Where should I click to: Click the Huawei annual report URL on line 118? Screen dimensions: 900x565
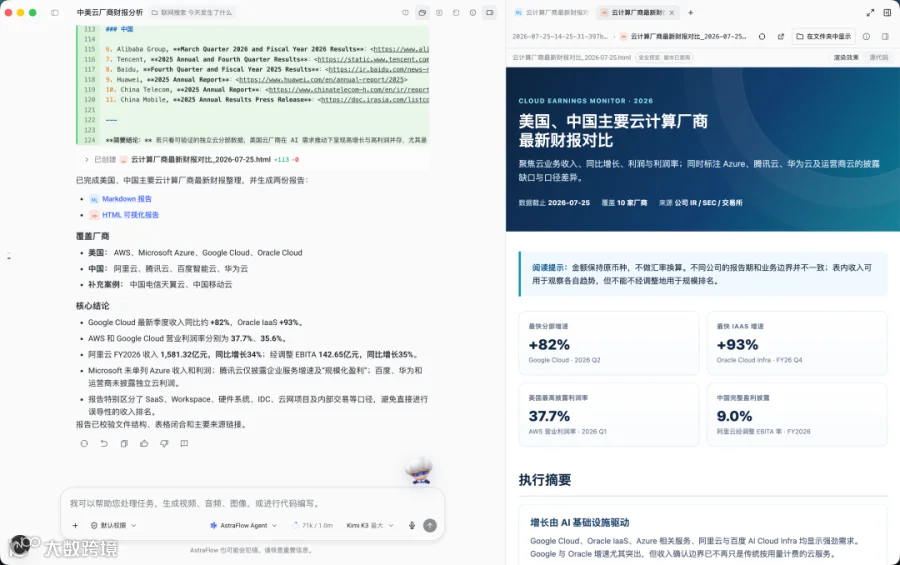pyautogui.click(x=321, y=80)
